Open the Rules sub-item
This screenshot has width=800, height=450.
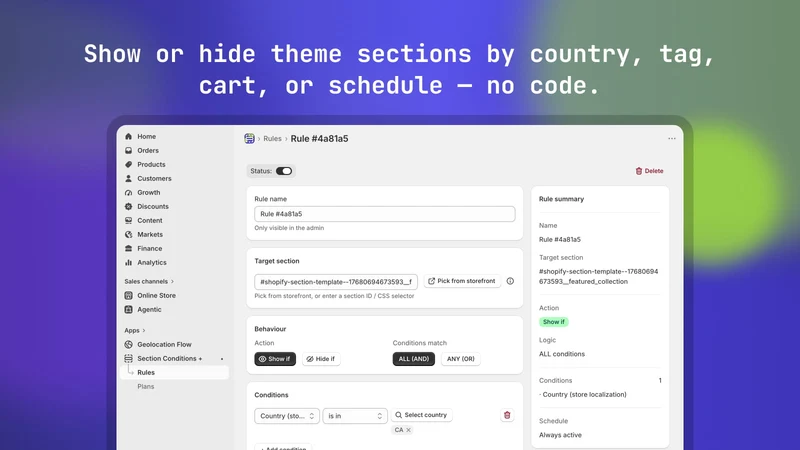[174, 372]
